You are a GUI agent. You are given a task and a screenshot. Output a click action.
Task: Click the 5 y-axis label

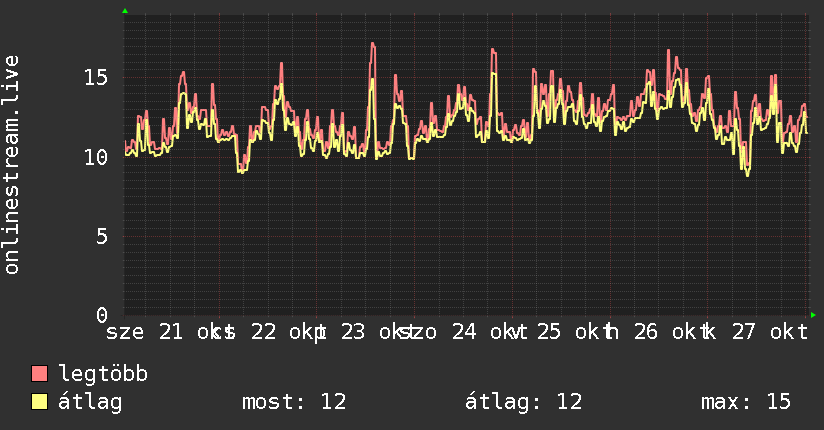102,236
